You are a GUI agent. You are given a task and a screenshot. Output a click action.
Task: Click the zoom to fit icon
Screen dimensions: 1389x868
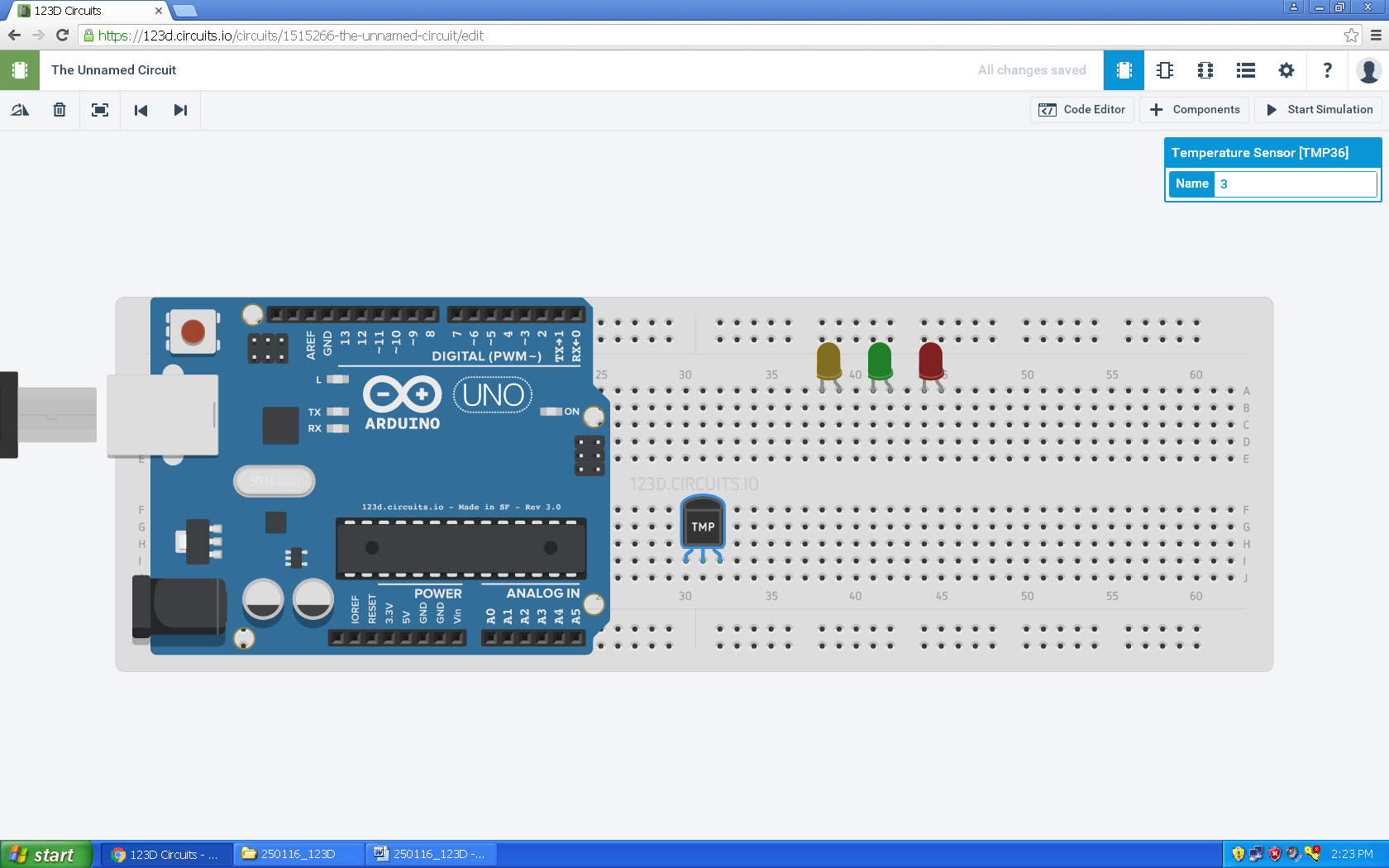point(100,110)
